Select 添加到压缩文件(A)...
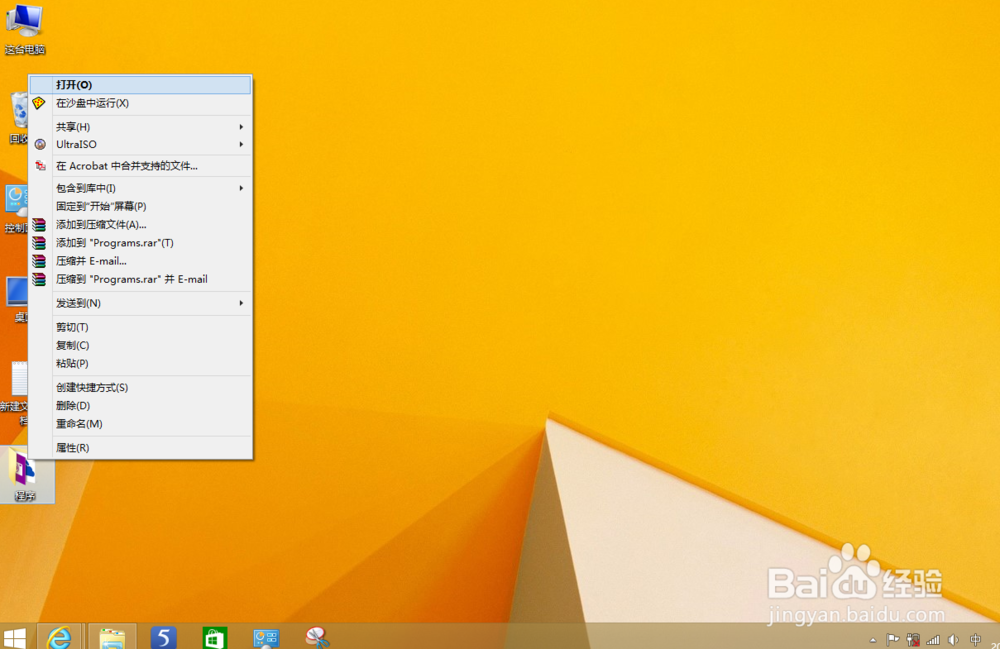The width and height of the screenshot is (1000, 649). (x=140, y=224)
